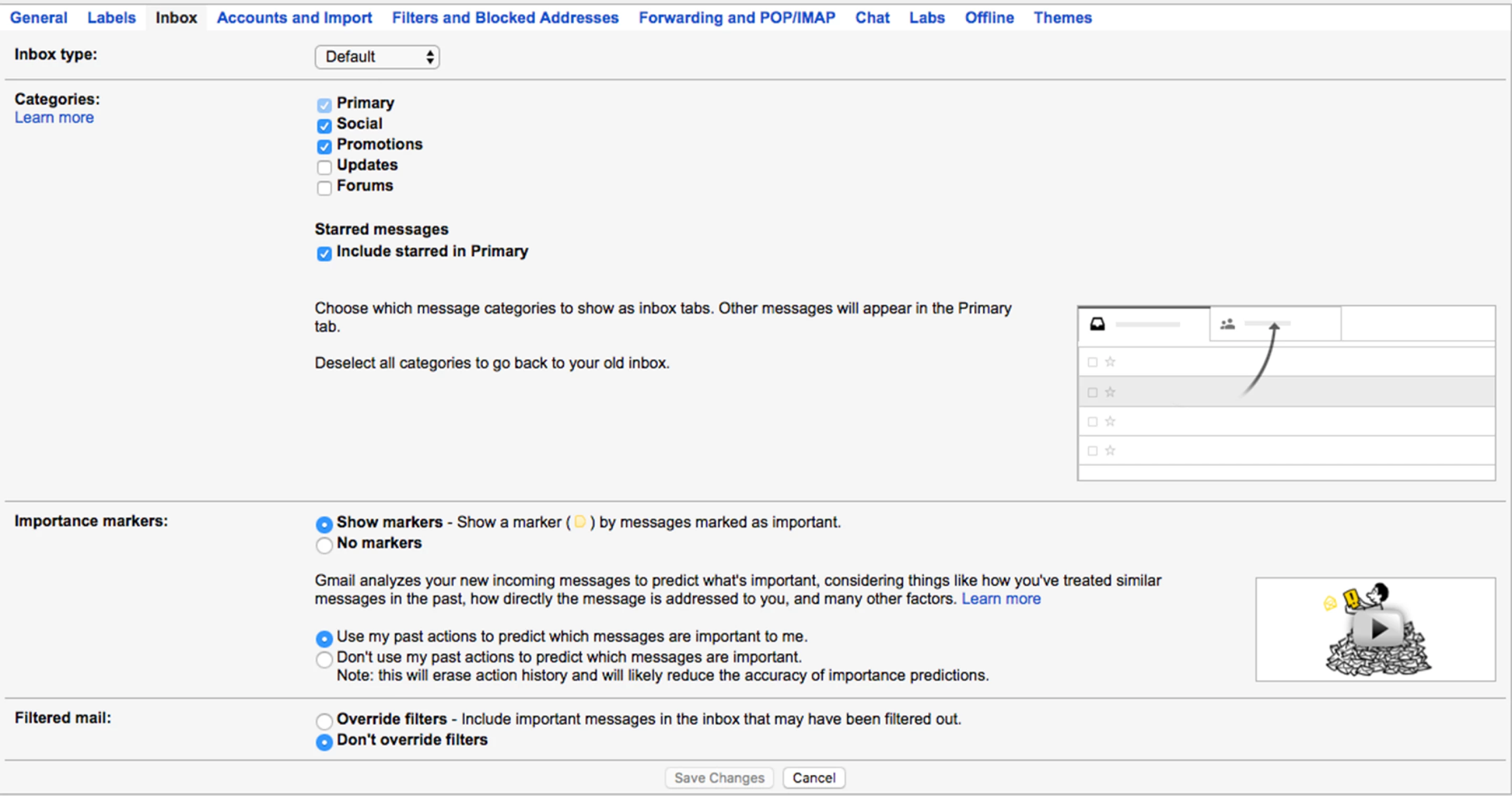Open the Learn more link under Categories
Viewport: 1512px width, 796px height.
[x=54, y=118]
